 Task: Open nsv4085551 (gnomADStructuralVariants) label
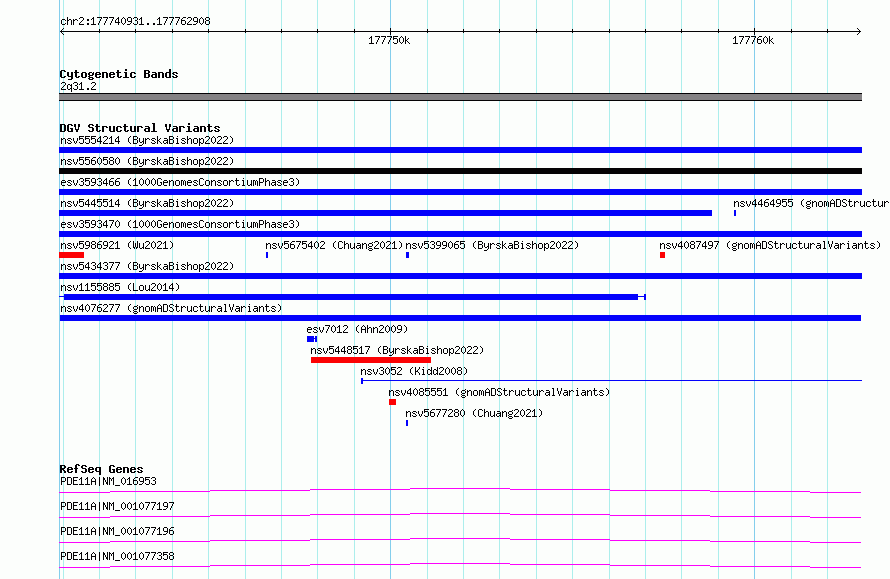499,392
